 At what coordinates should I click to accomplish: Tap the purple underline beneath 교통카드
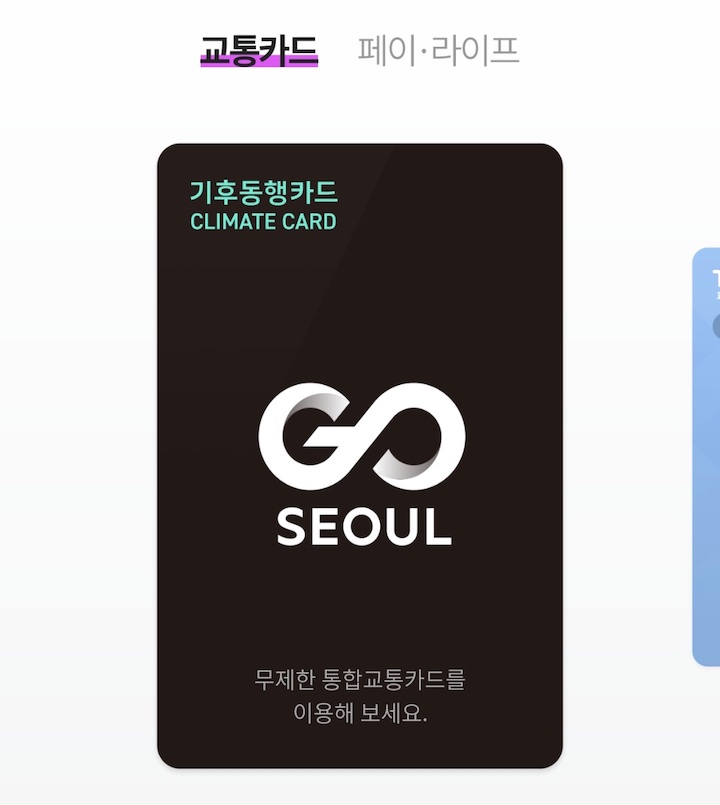(x=259, y=61)
